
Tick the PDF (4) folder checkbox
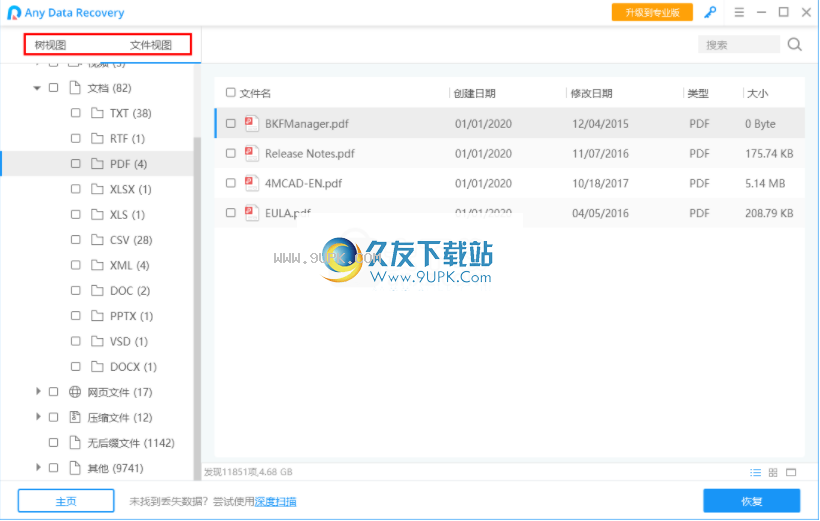pos(76,164)
